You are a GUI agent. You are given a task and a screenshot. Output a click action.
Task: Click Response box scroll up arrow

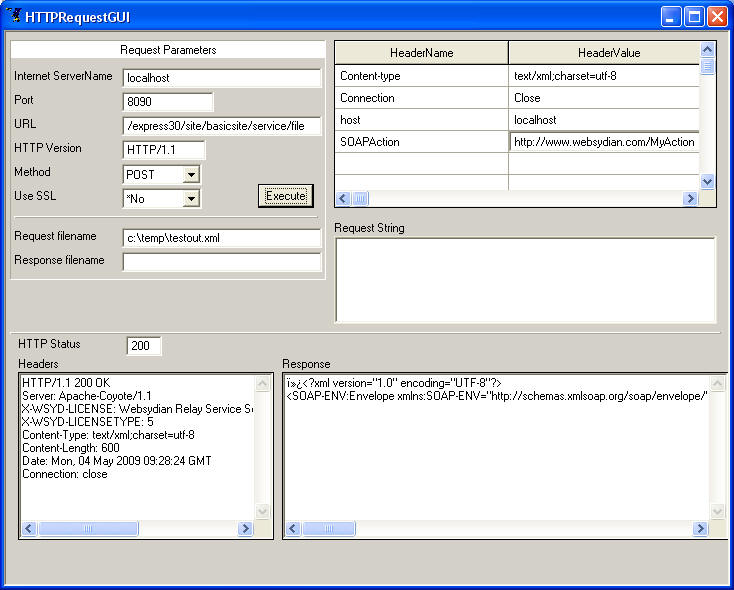718,384
